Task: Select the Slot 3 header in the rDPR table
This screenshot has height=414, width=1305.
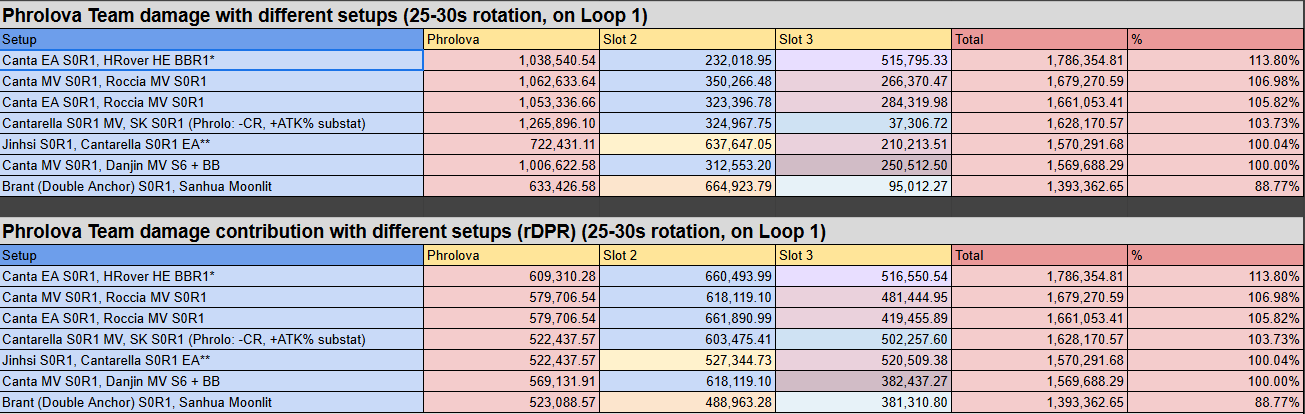Action: pyautogui.click(x=864, y=256)
